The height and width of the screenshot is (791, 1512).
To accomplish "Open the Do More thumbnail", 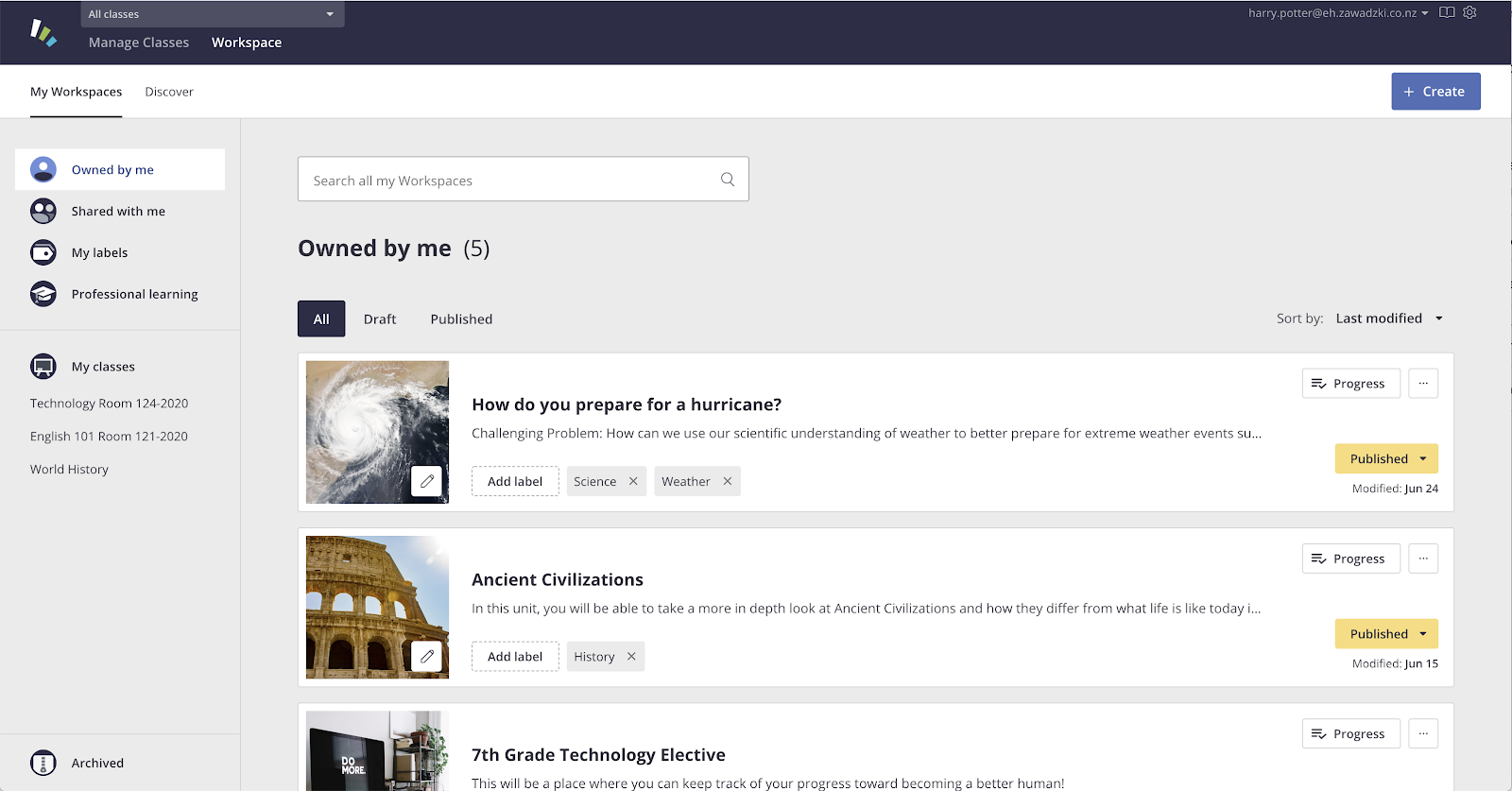I will pos(377,750).
